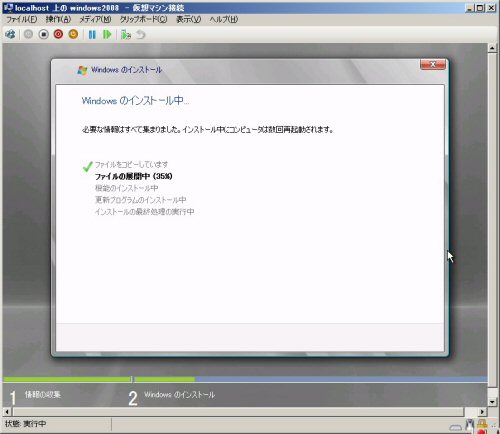500x434 pixels.
Task: Click the horizontal scrollbar thumb
Action: point(238,412)
